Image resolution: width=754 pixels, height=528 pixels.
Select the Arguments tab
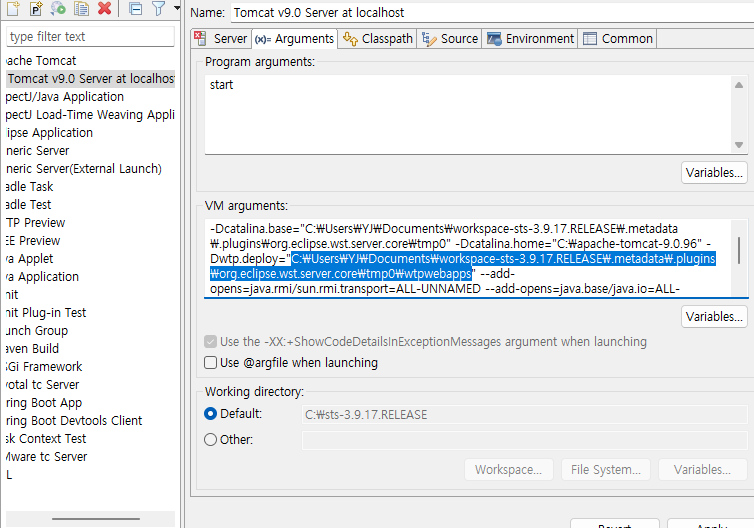(295, 38)
